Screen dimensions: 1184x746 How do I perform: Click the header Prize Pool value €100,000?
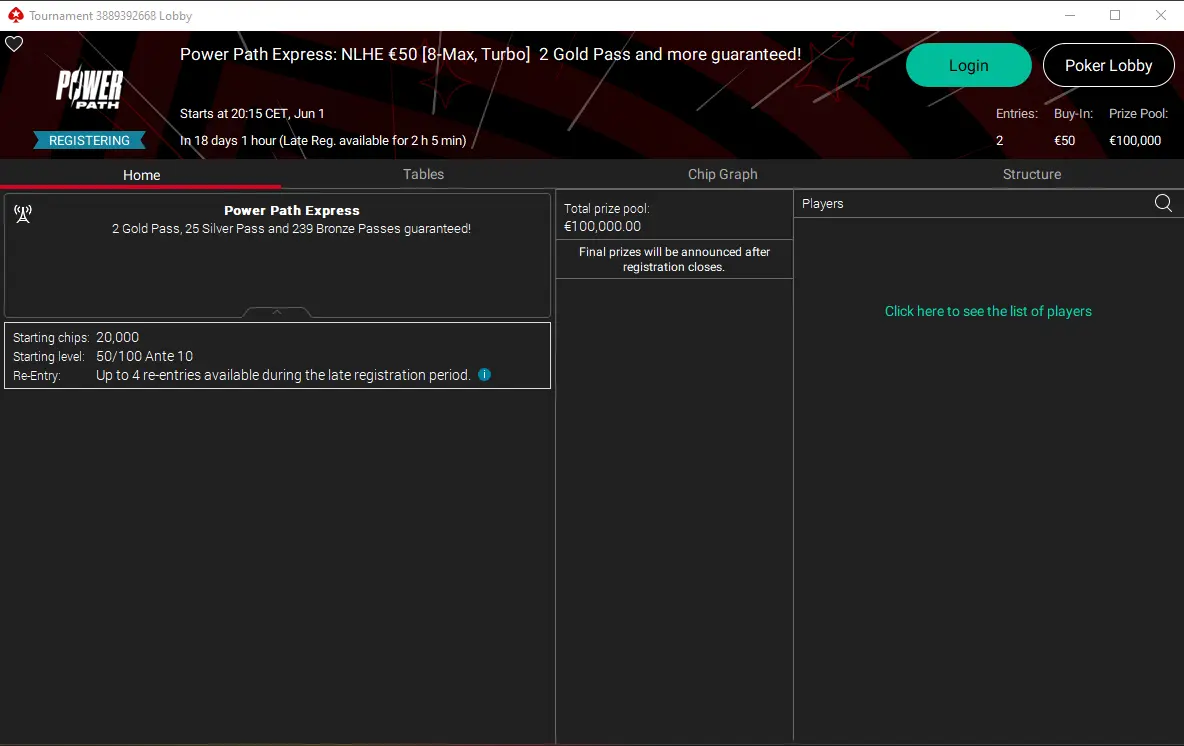(x=1135, y=140)
